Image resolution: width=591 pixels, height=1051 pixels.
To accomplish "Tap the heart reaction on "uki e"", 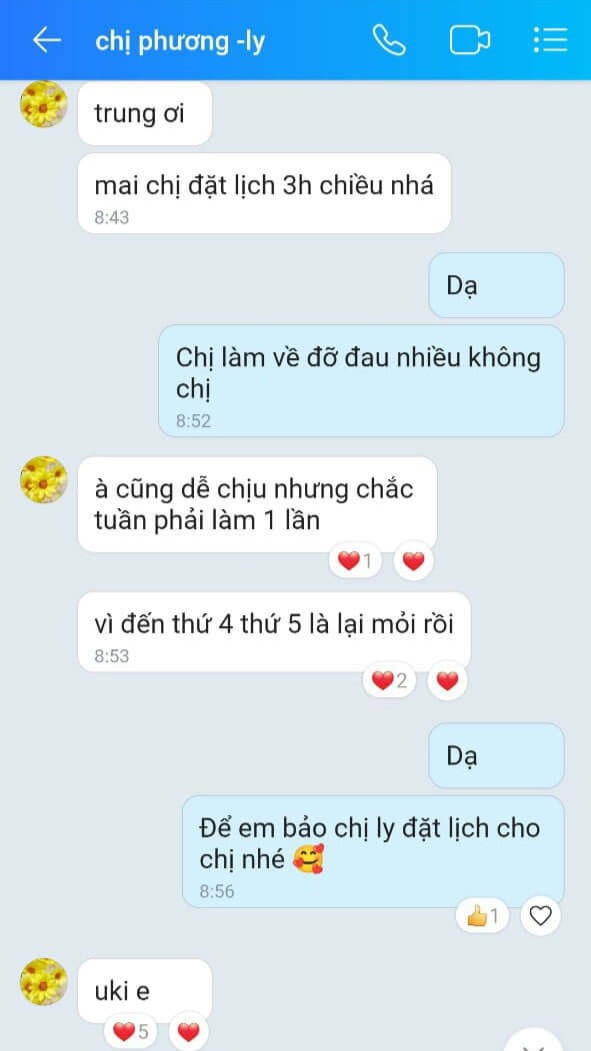I will coord(188,1032).
